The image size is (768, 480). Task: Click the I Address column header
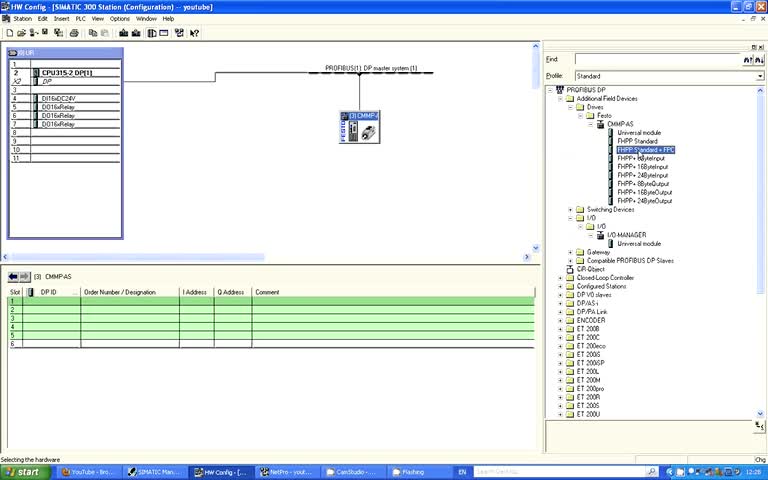click(x=197, y=292)
